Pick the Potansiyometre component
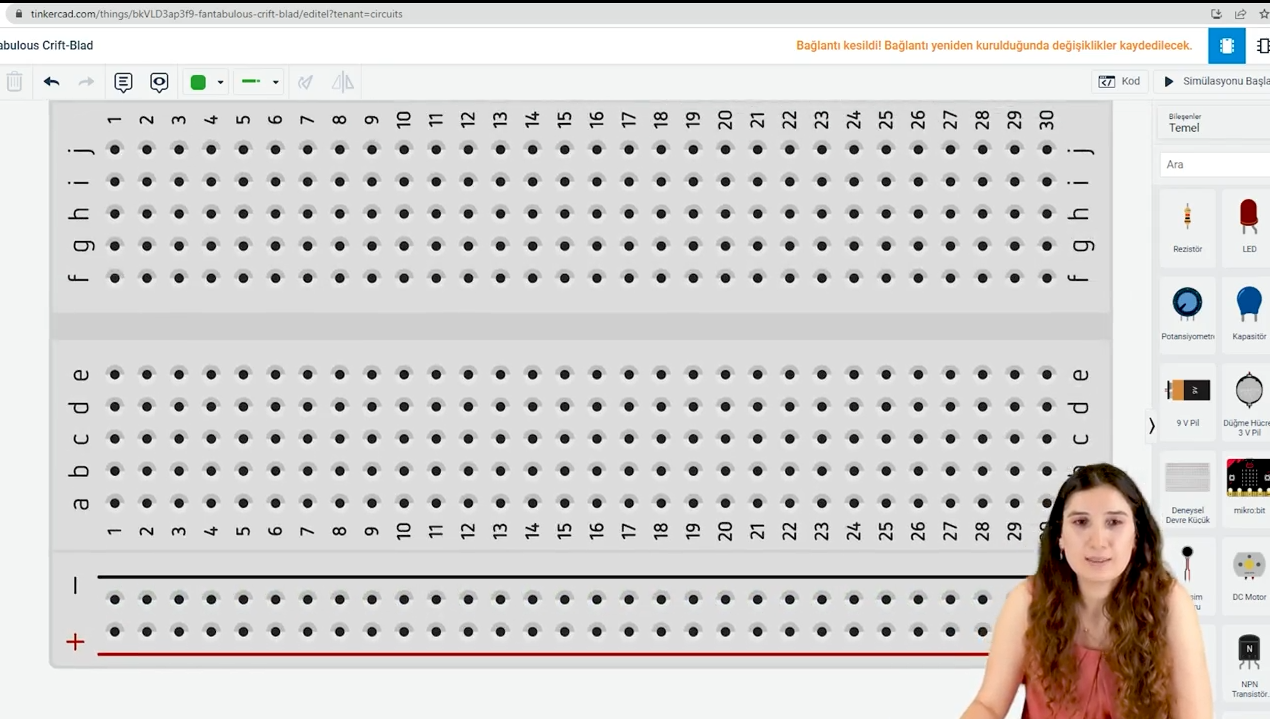Viewport: 1270px width, 719px height. click(x=1187, y=313)
